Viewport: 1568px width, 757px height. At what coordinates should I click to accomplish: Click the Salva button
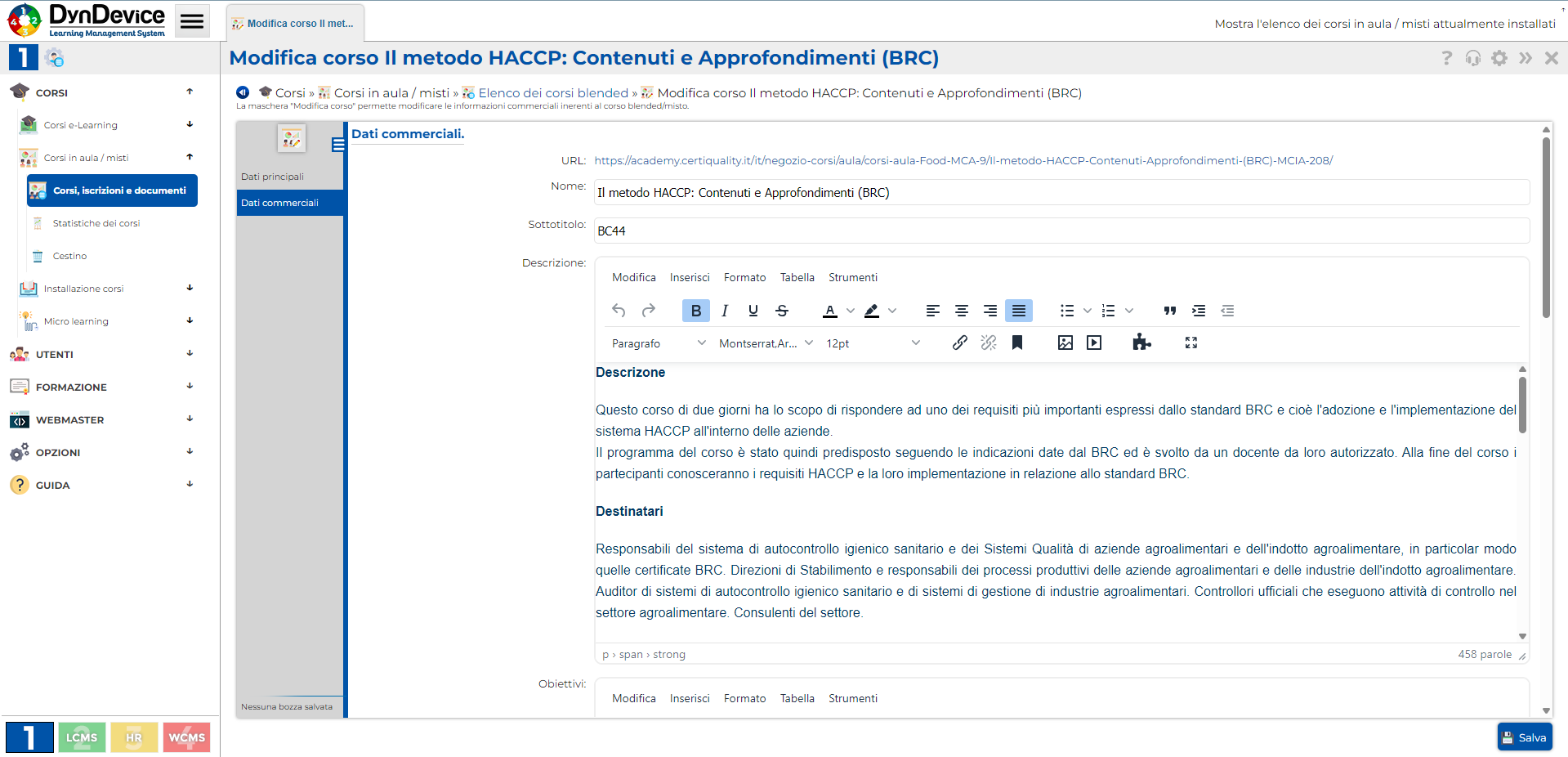point(1525,737)
